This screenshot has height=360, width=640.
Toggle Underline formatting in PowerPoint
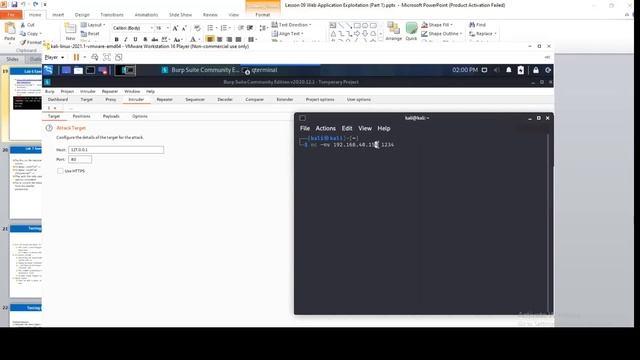(x=135, y=40)
